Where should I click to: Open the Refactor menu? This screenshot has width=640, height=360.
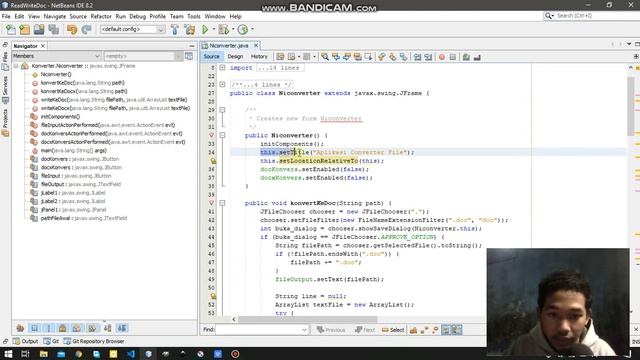[101, 16]
